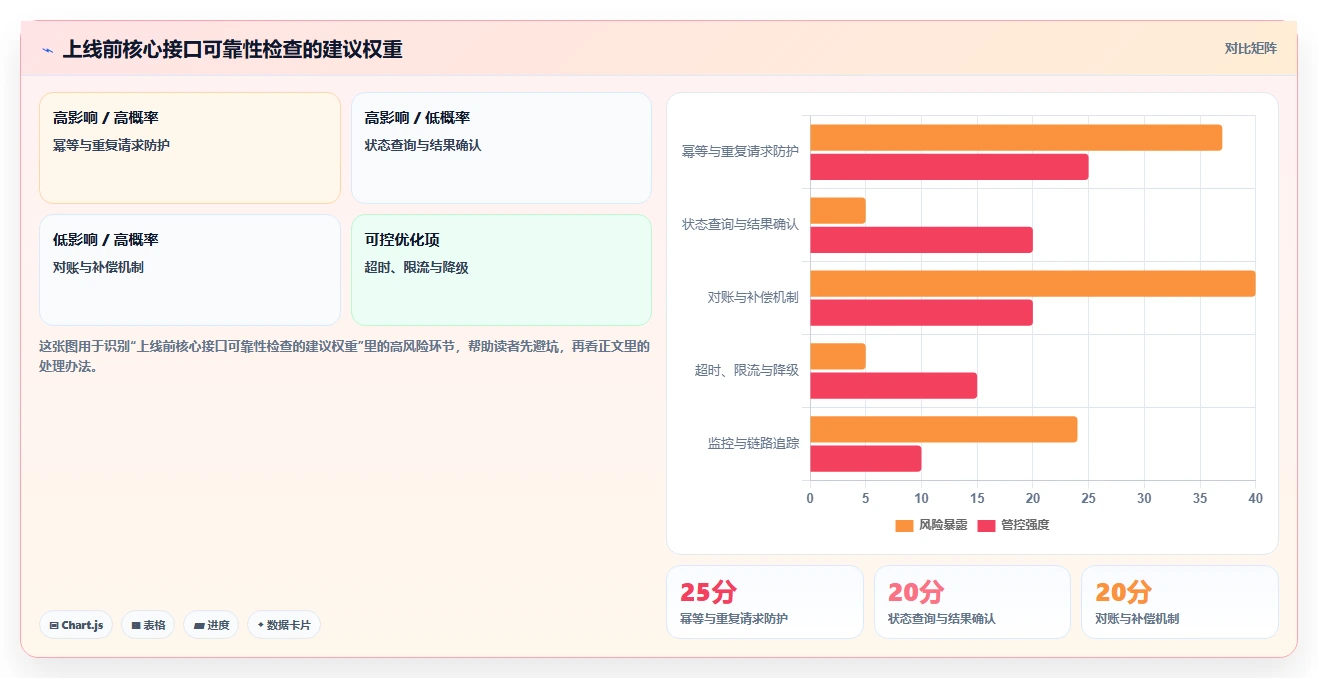Click the 数据卡片 tag chip
1318x678 pixels.
tap(284, 625)
